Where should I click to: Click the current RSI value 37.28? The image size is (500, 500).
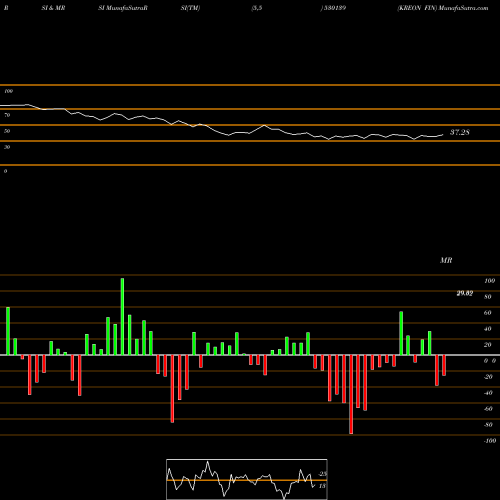coord(460,132)
